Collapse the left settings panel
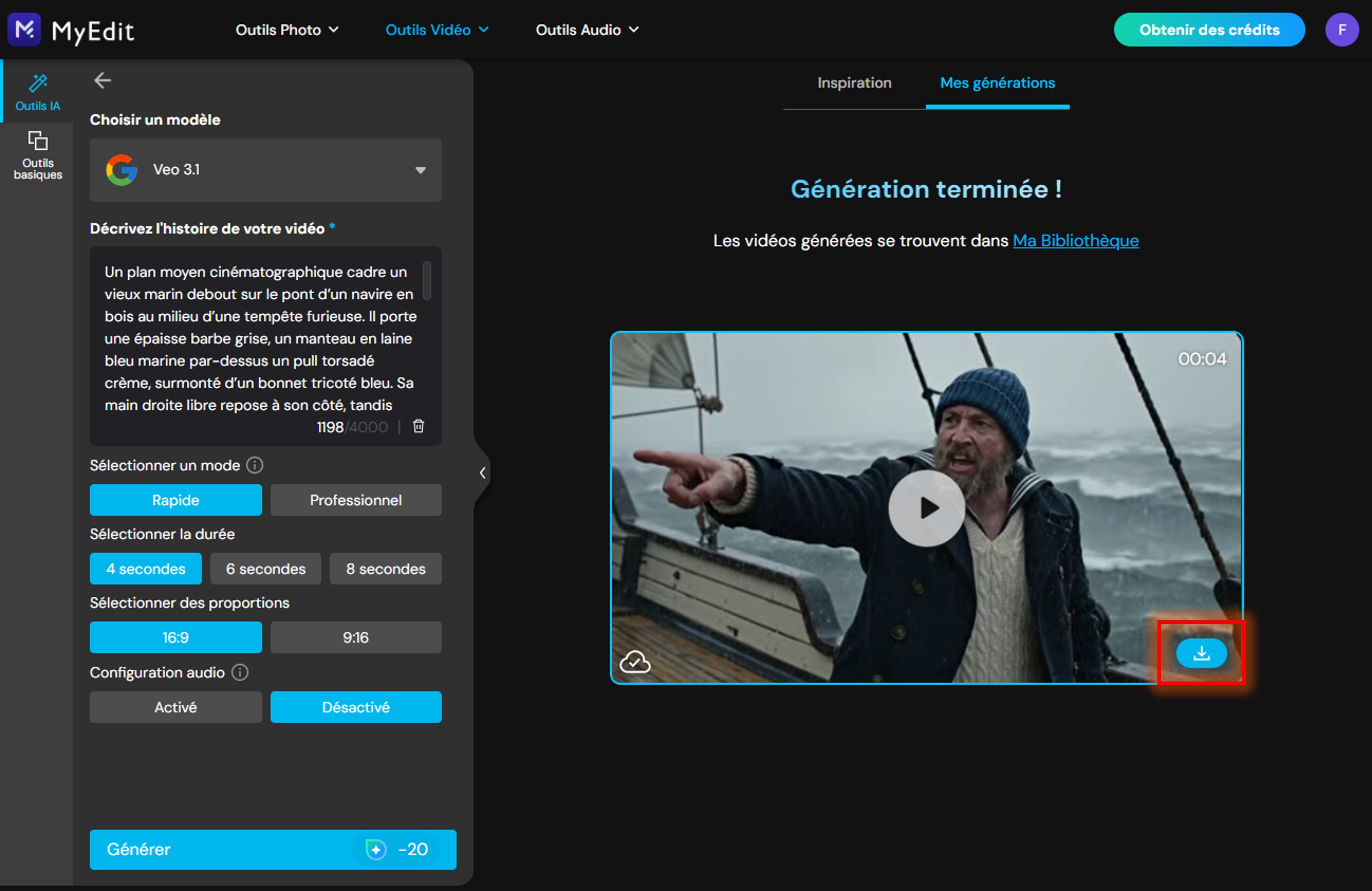The image size is (1372, 891). click(x=482, y=473)
